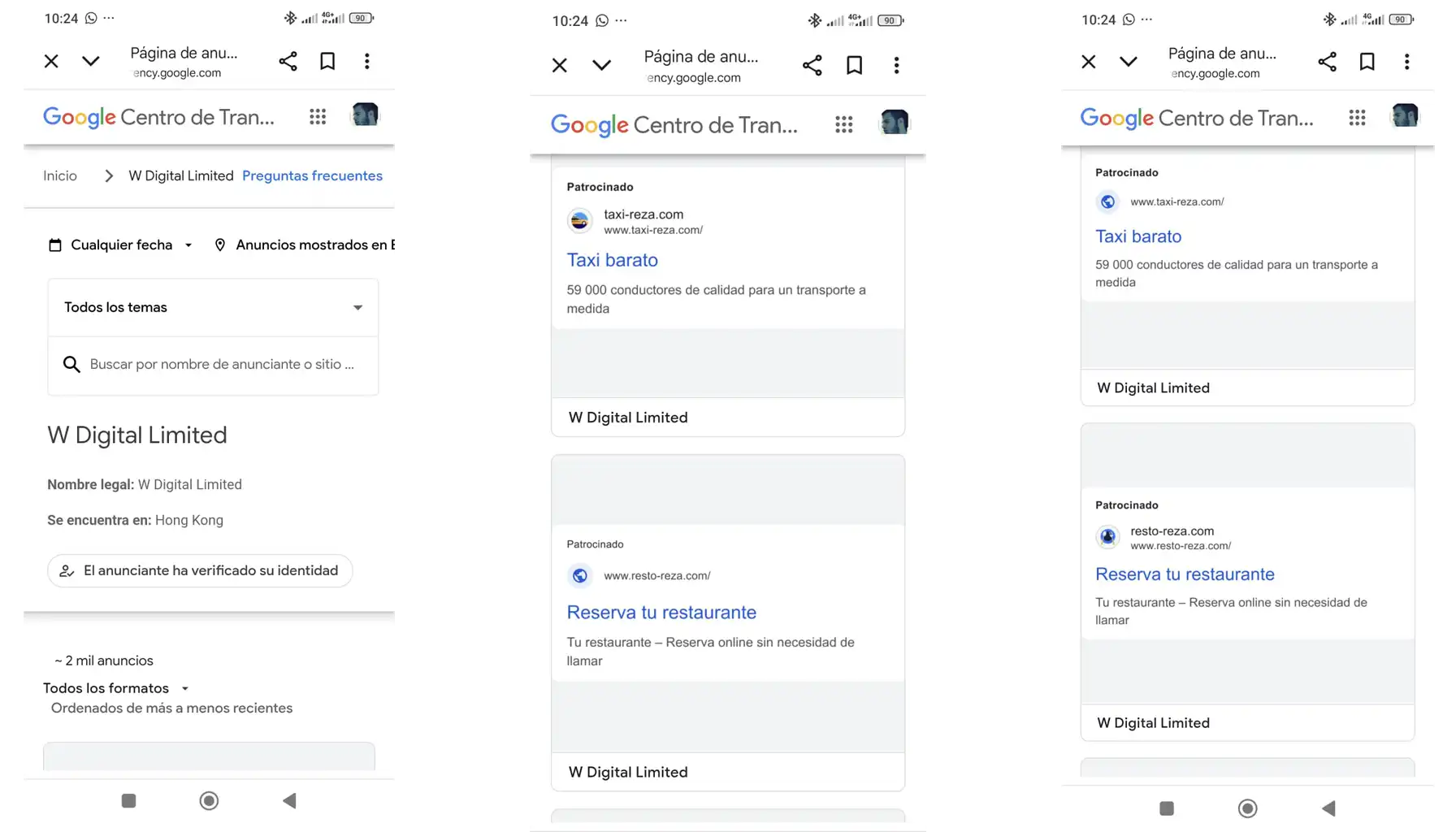This screenshot has width=1456, height=832.
Task: Expand the Todos los temas dropdown
Action: (x=213, y=307)
